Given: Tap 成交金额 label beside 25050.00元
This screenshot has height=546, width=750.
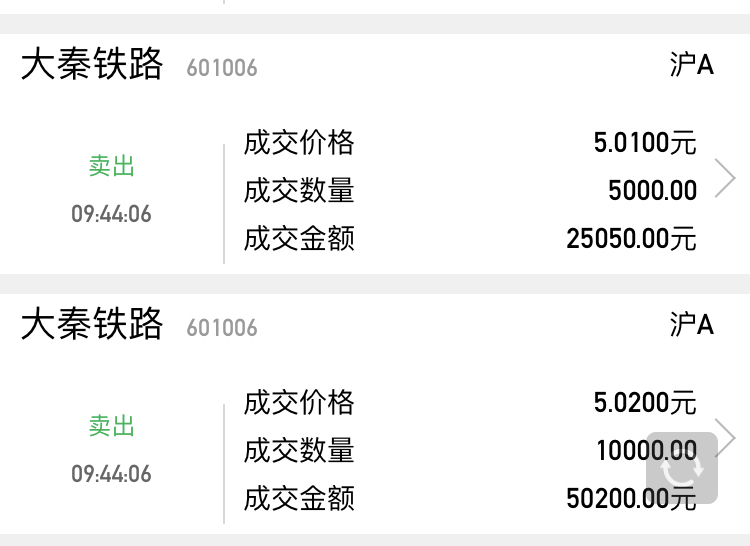Looking at the screenshot, I should coord(299,239).
